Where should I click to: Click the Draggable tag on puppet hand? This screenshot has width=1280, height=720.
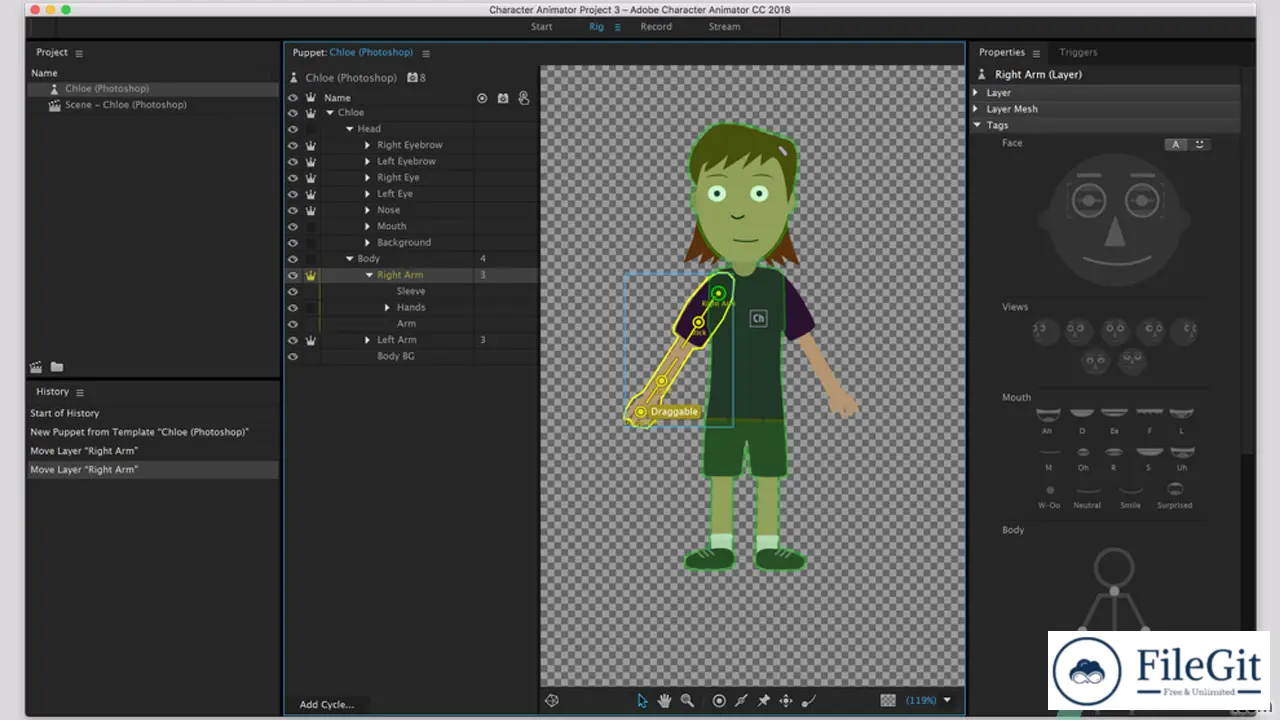tap(674, 412)
